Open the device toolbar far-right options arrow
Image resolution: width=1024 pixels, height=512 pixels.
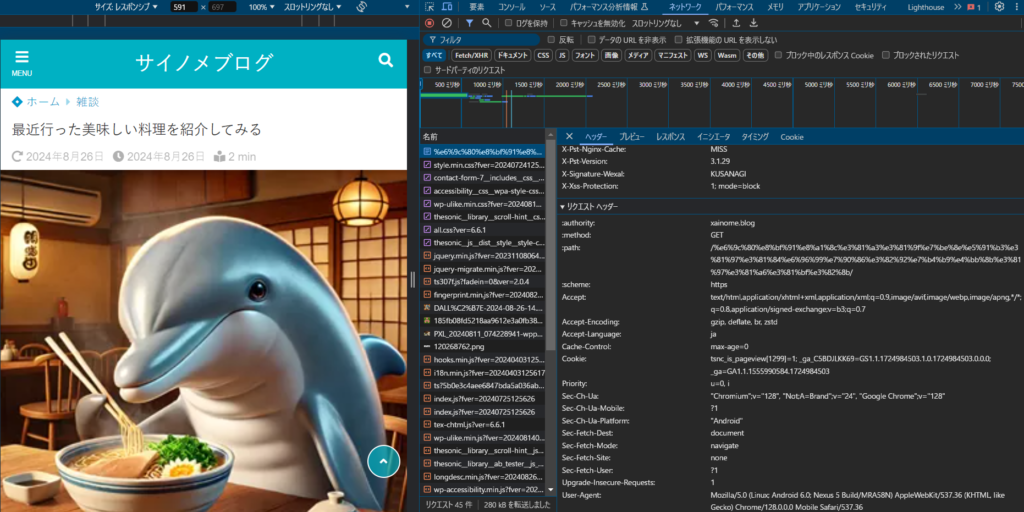point(409,7)
